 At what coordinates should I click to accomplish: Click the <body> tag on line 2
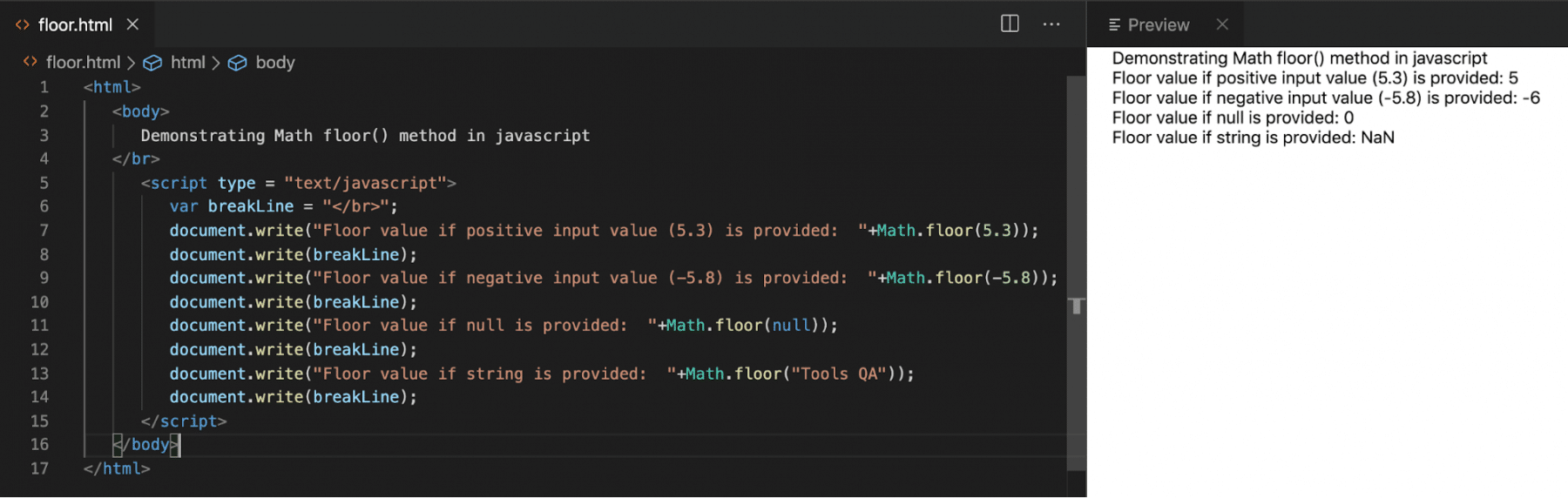(x=140, y=111)
